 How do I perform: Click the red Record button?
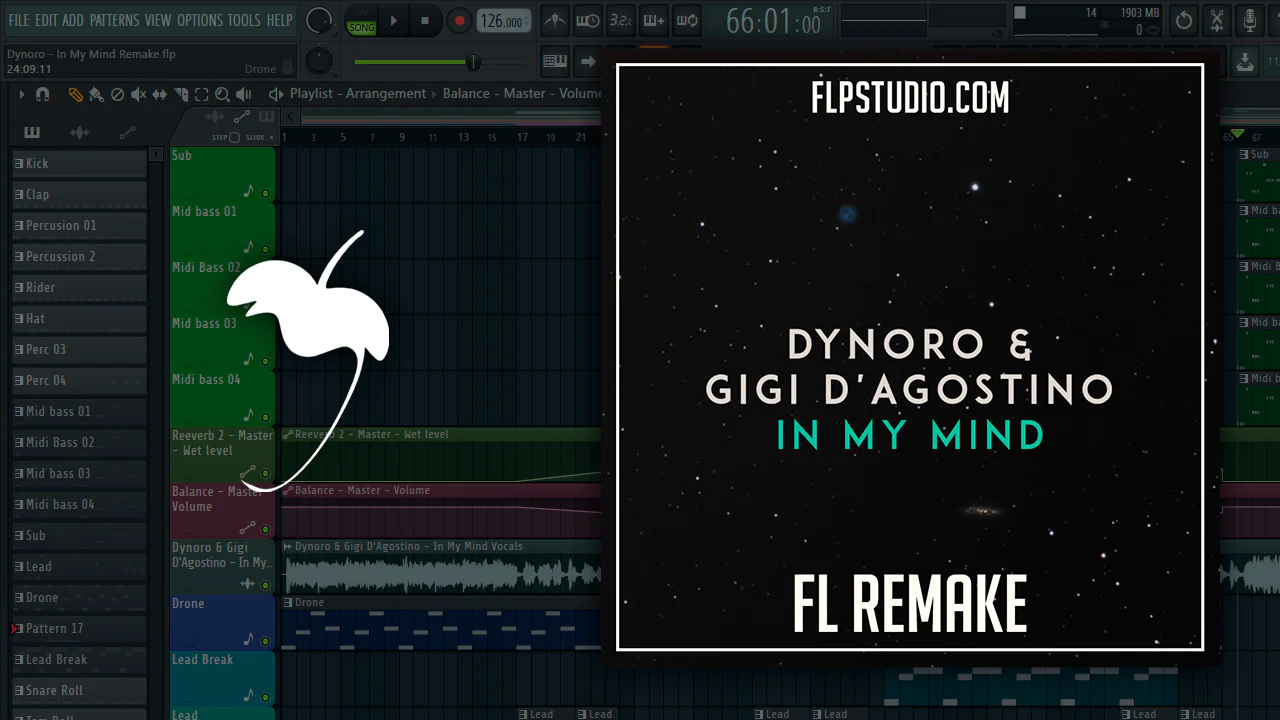click(x=459, y=21)
